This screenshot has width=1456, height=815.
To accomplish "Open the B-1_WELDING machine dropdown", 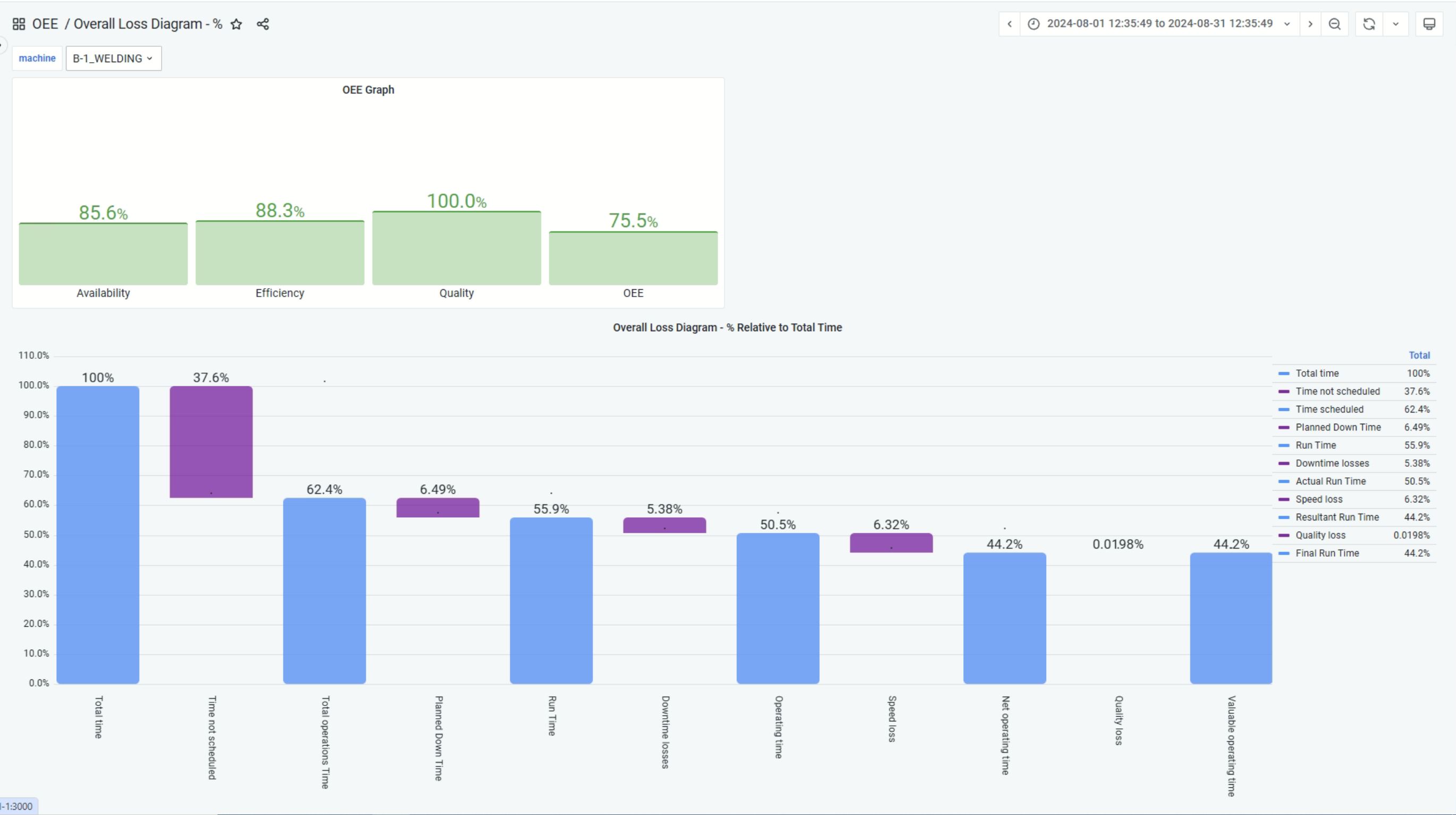I will click(x=113, y=58).
